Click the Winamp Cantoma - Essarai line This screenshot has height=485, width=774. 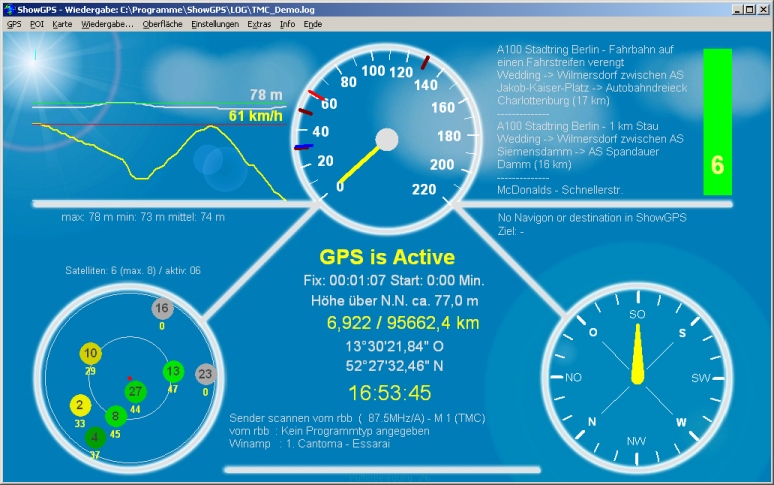(310, 444)
